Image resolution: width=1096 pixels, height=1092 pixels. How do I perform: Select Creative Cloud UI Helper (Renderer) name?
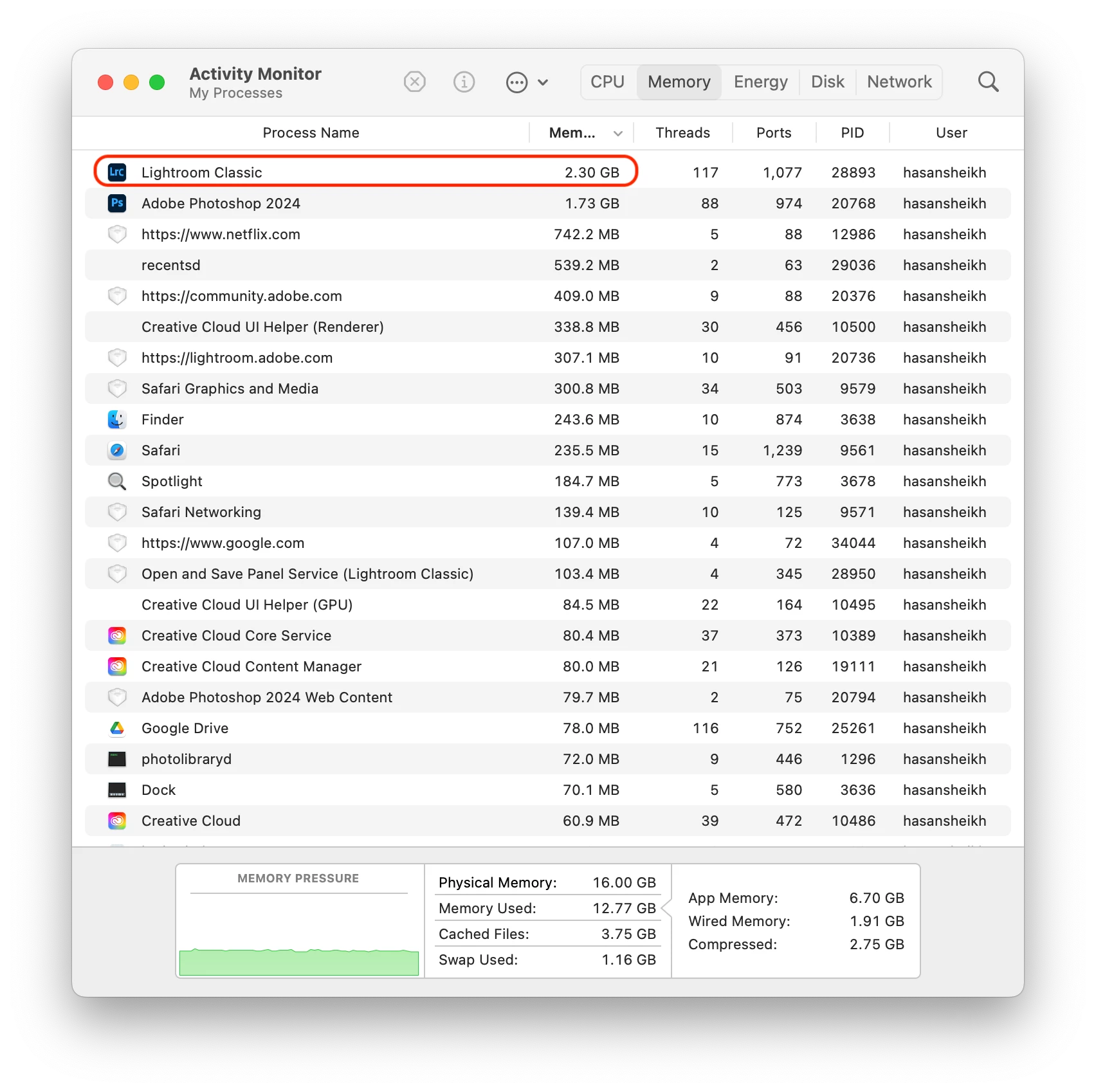coord(262,327)
